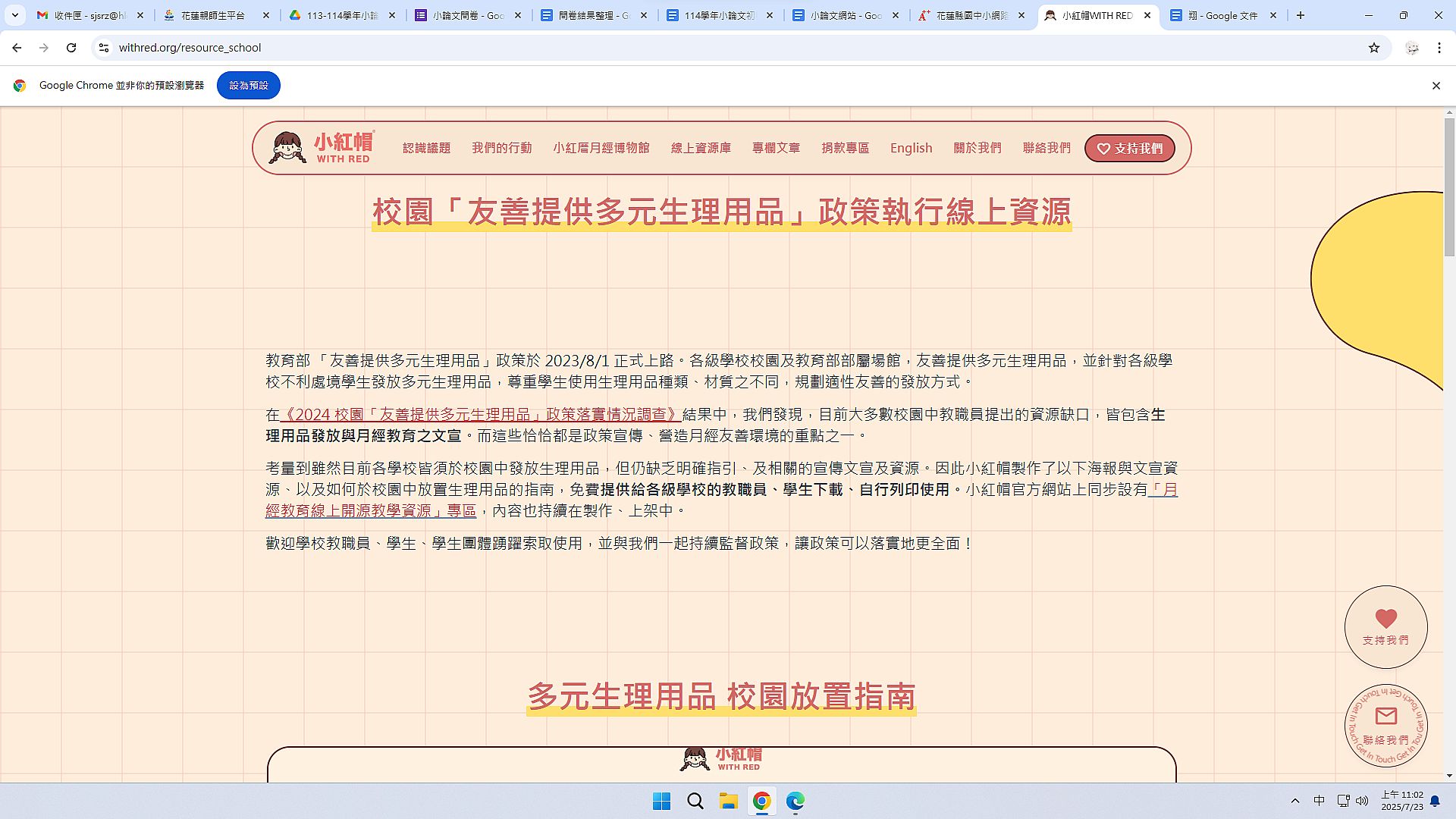Click the With Red (小紅帽) logo in the navbar
Viewport: 1456px width, 819px height.
(322, 148)
